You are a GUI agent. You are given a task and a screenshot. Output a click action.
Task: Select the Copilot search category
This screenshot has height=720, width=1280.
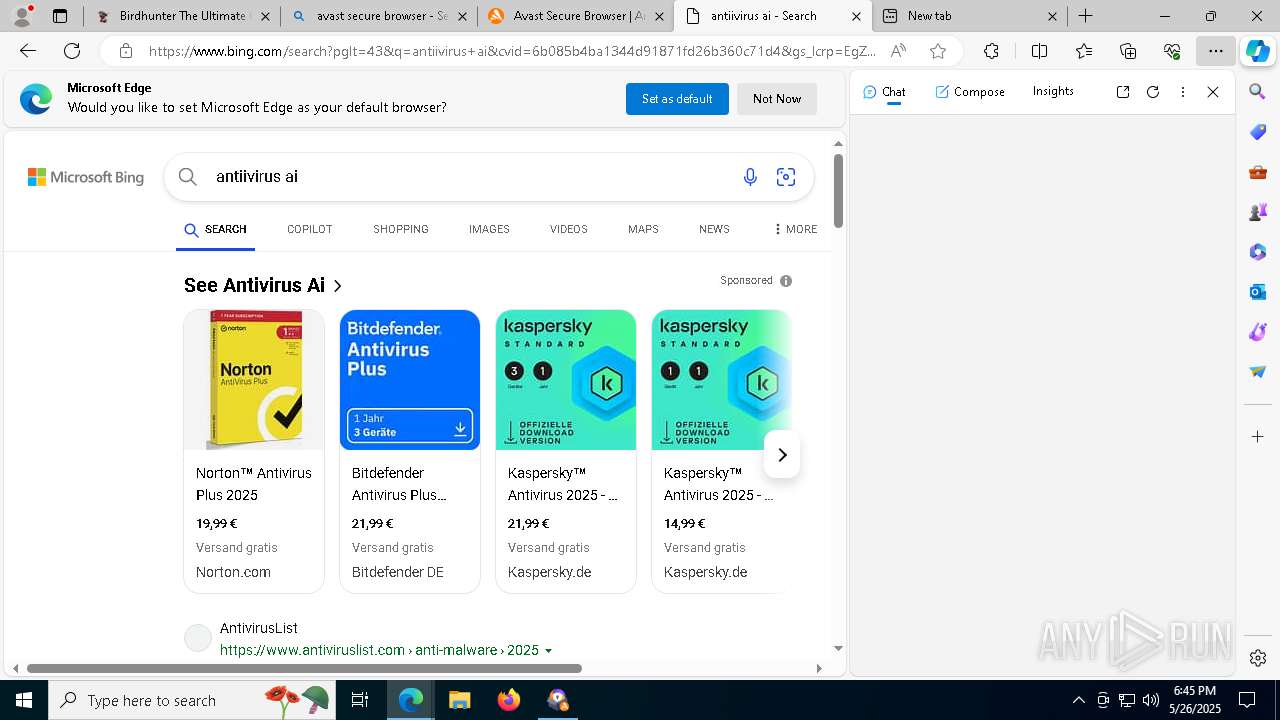point(309,229)
